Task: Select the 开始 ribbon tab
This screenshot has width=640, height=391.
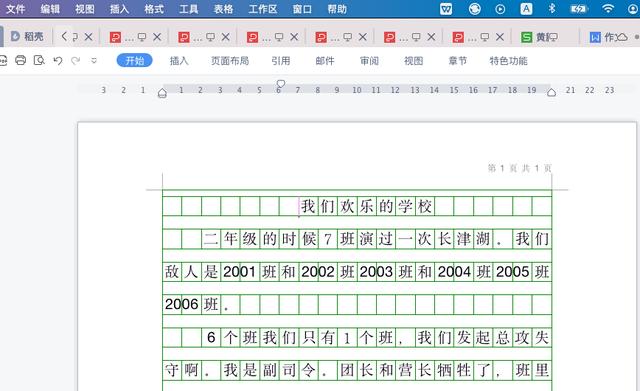Action: (x=135, y=60)
